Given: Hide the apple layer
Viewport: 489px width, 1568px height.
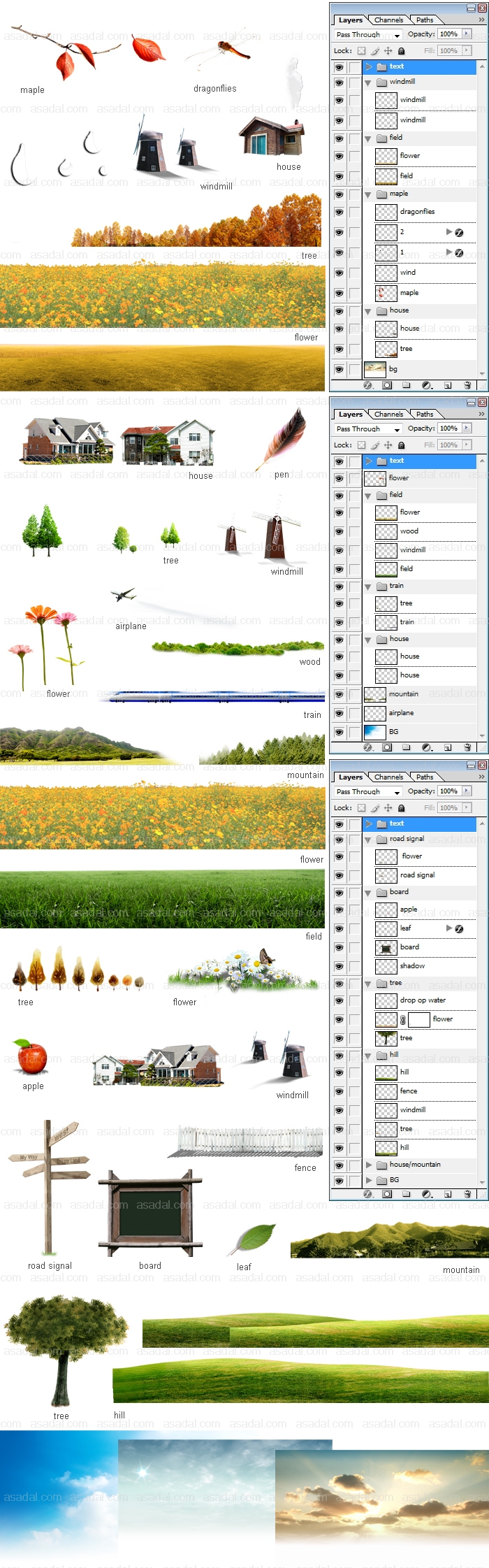Looking at the screenshot, I should [339, 910].
